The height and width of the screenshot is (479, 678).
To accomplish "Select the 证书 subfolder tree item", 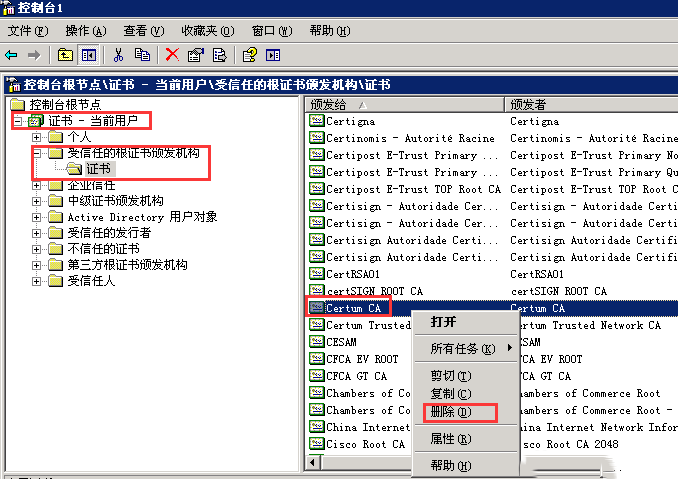I will (99, 169).
